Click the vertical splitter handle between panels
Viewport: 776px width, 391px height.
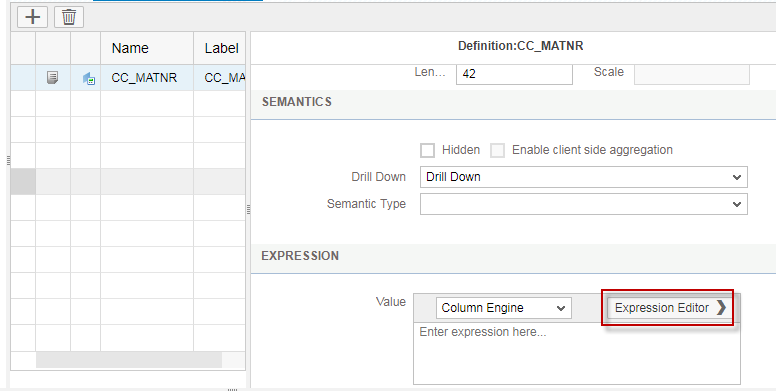tap(248, 210)
